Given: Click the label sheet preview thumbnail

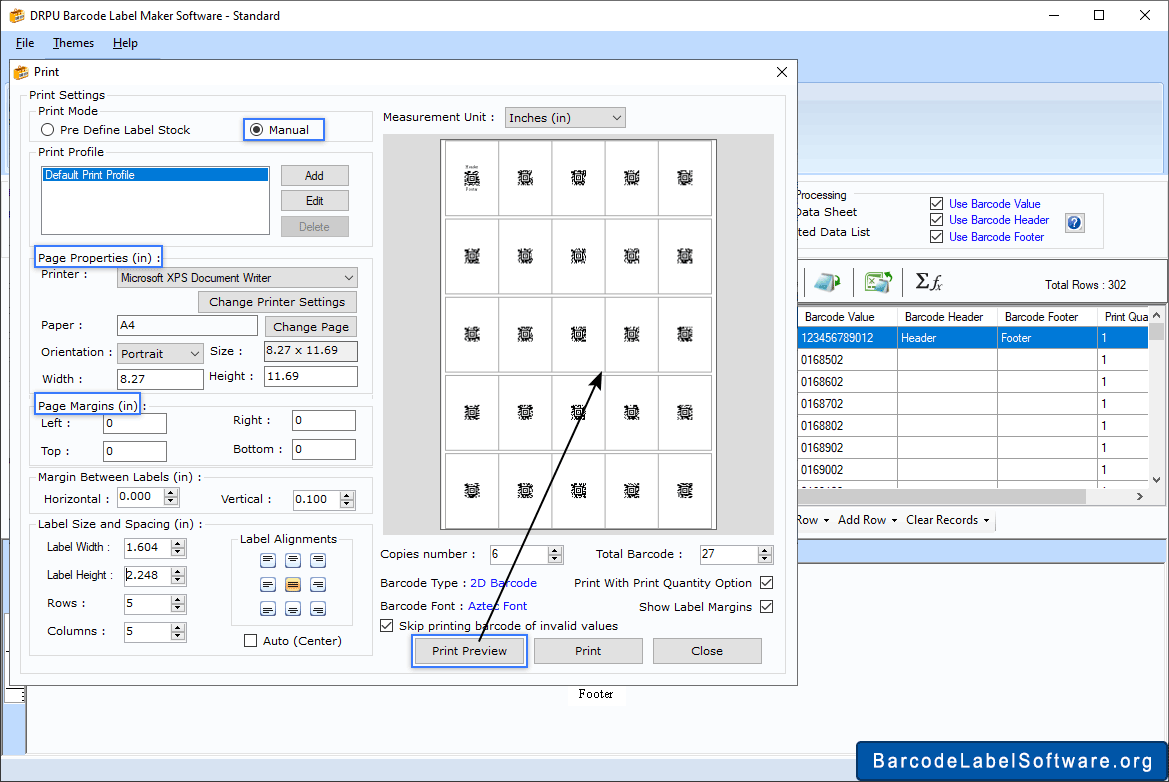Looking at the screenshot, I should (578, 334).
